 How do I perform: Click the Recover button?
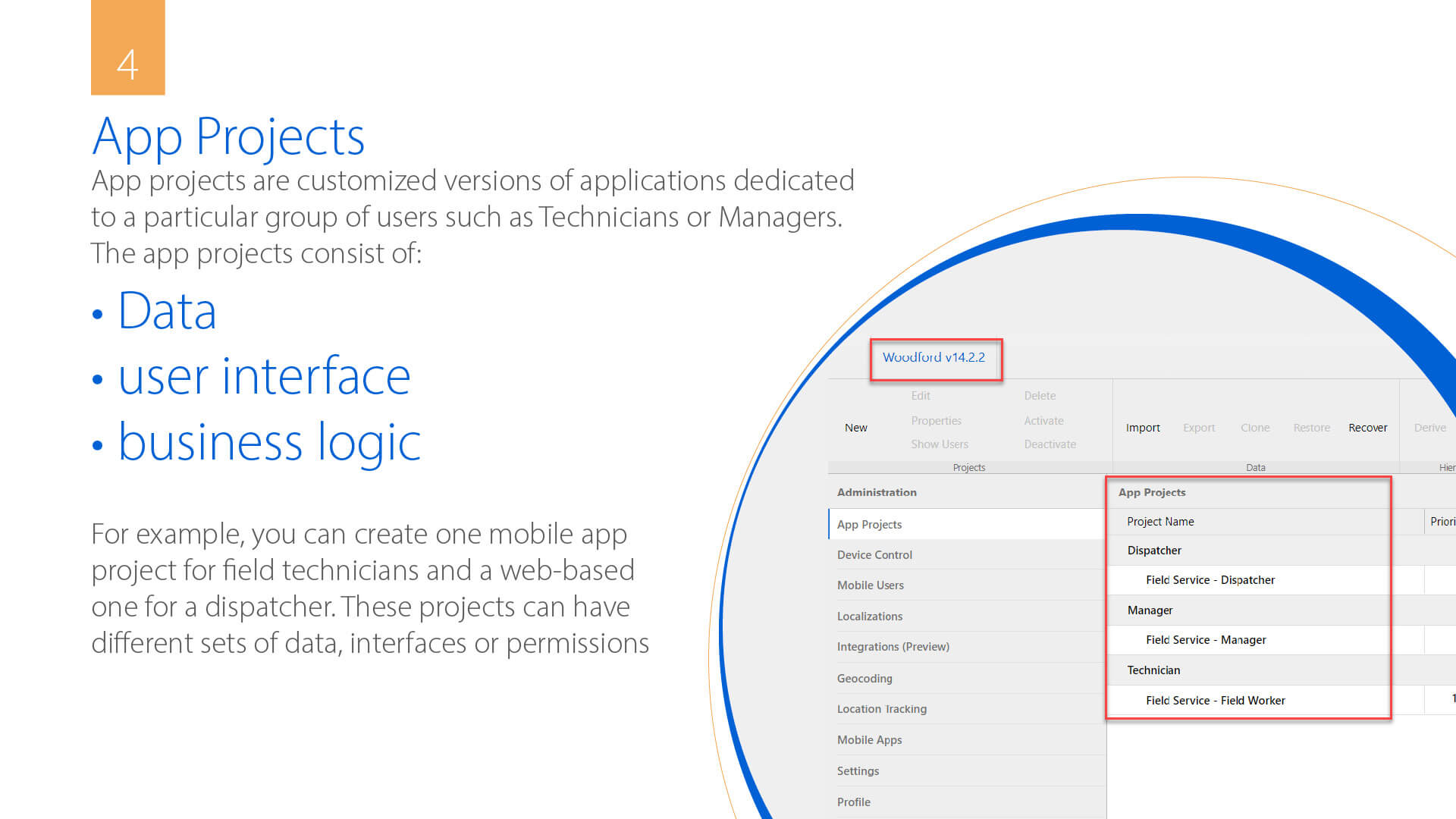click(x=1367, y=428)
